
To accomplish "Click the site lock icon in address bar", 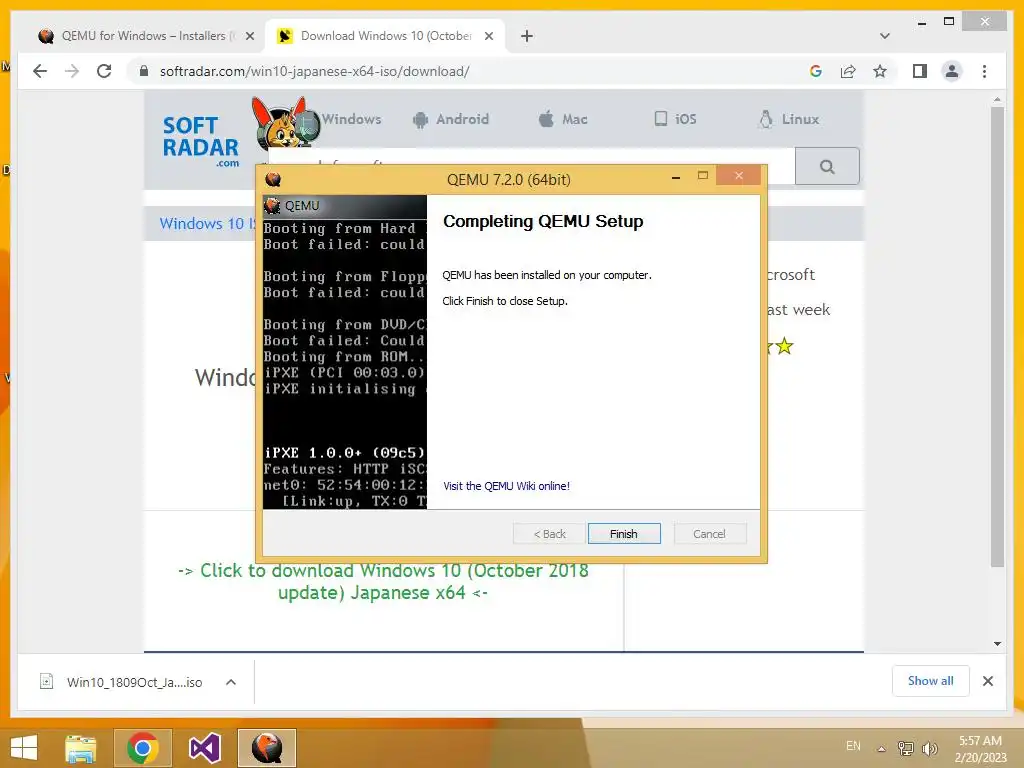I will click(144, 71).
